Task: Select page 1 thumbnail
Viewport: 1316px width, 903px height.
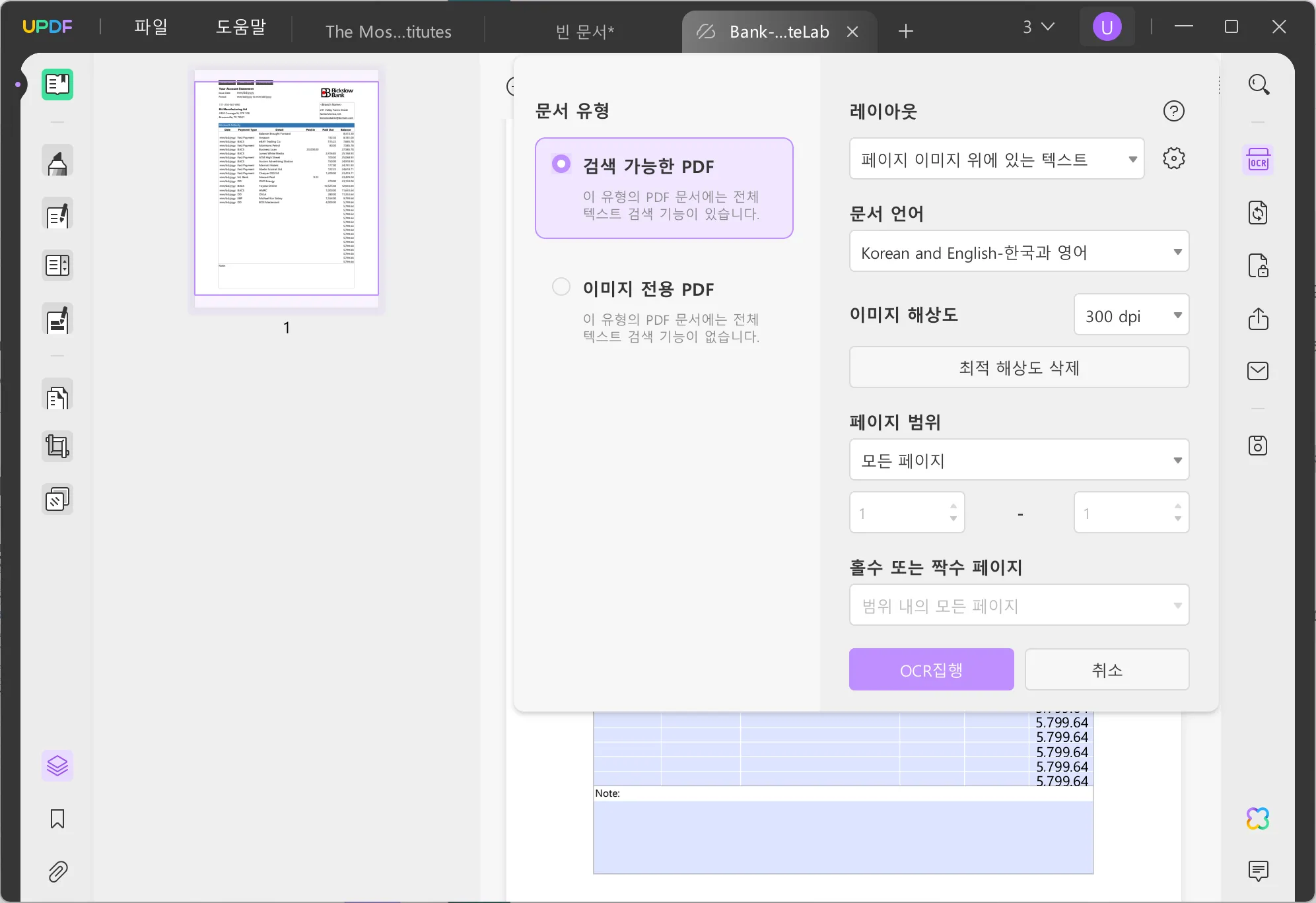Action: coord(287,188)
